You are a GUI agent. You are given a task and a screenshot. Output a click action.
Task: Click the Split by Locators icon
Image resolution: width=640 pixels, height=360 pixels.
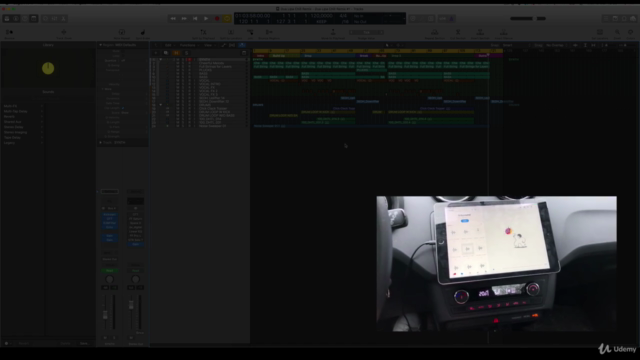click(x=231, y=33)
